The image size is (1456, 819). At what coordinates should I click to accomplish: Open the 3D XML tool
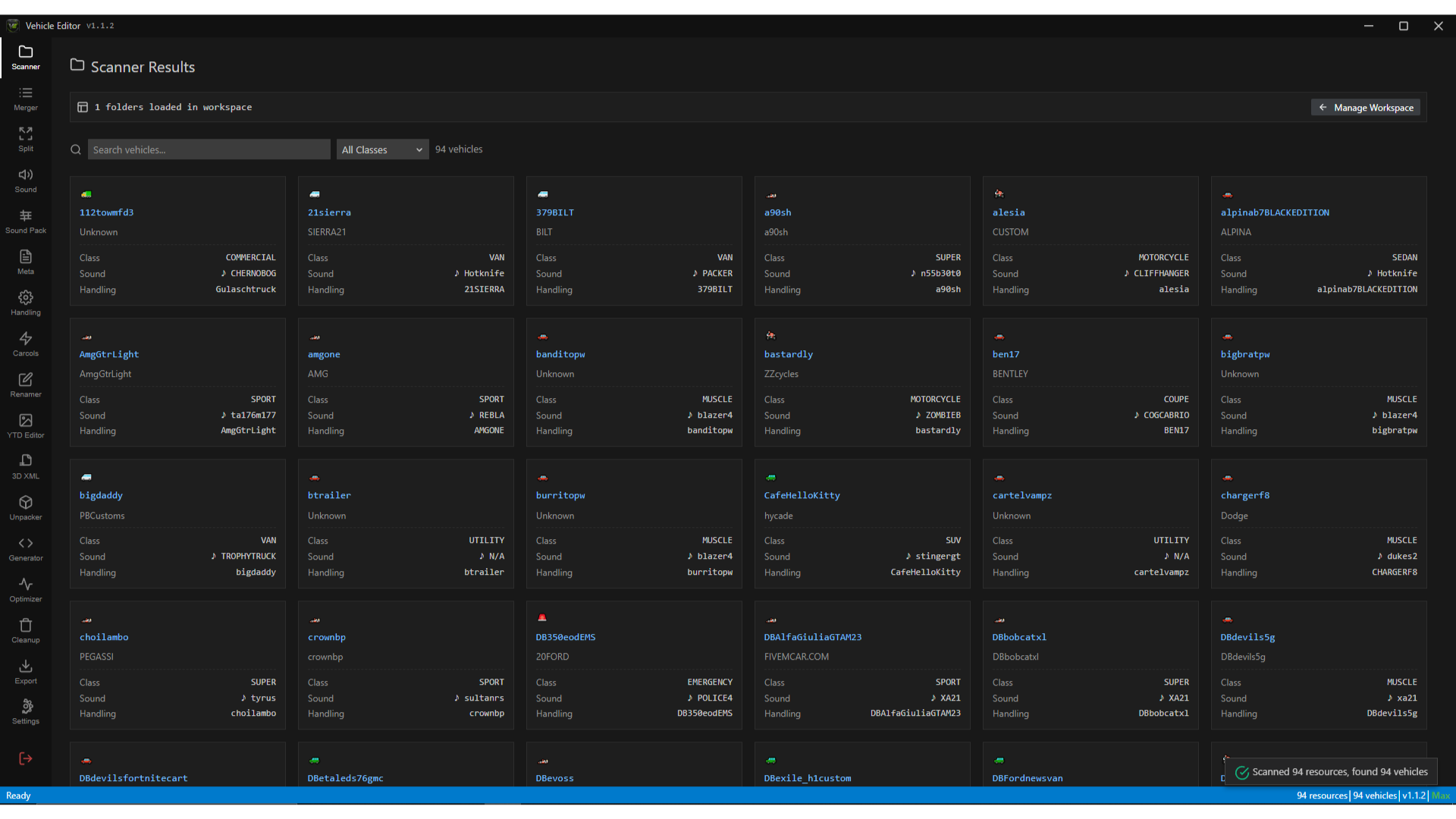(26, 467)
